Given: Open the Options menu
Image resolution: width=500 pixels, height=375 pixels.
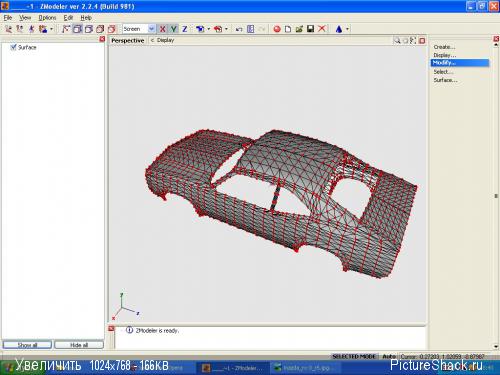Looking at the screenshot, I should coord(47,18).
